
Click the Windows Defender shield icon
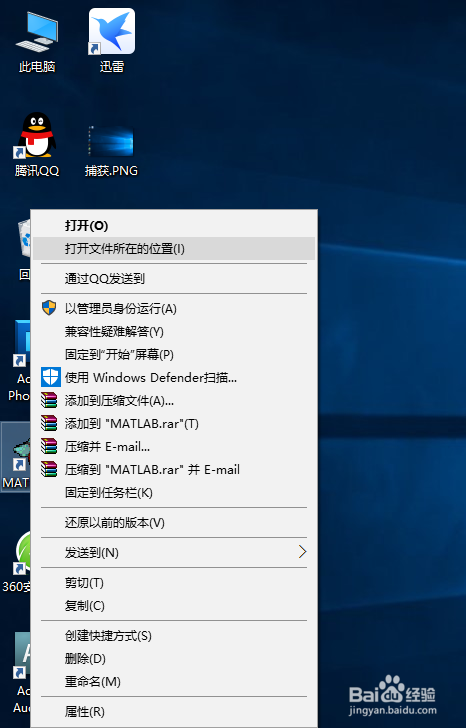[x=51, y=377]
